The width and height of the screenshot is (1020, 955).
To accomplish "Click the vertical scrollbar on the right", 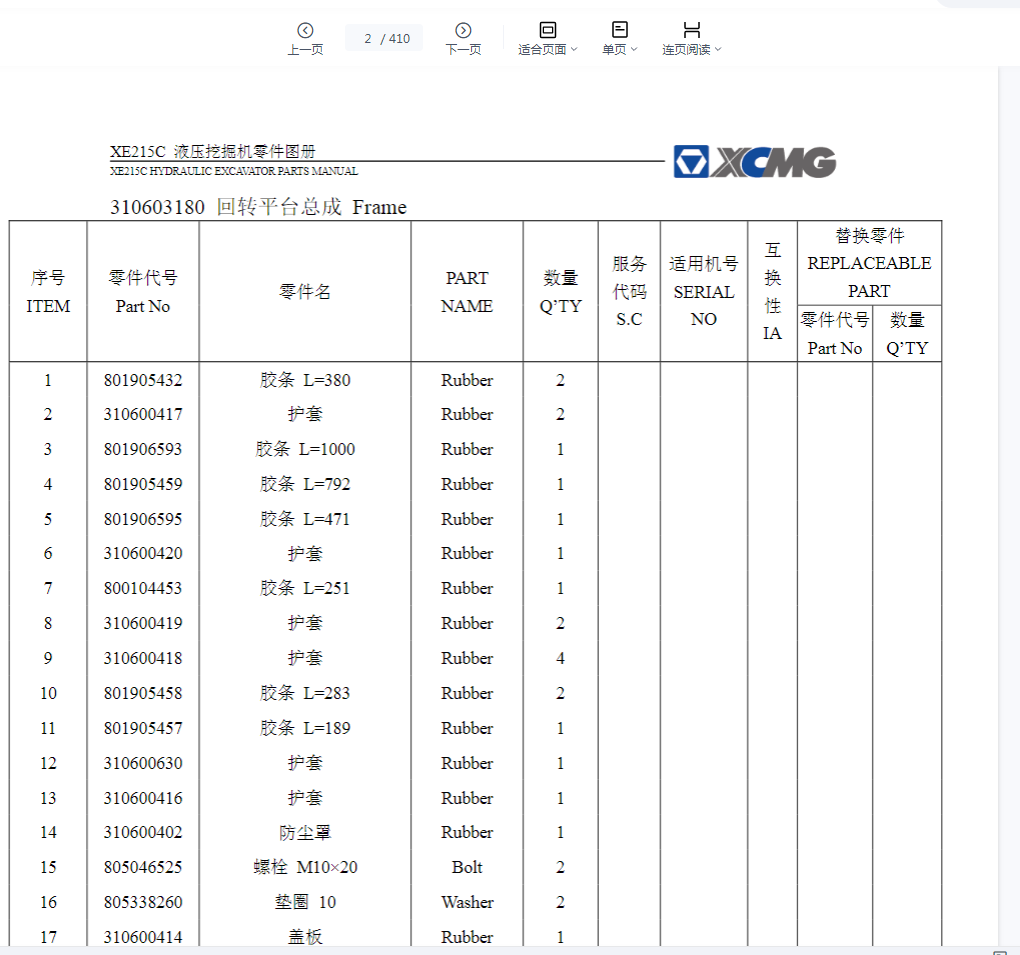I will point(1008,500).
